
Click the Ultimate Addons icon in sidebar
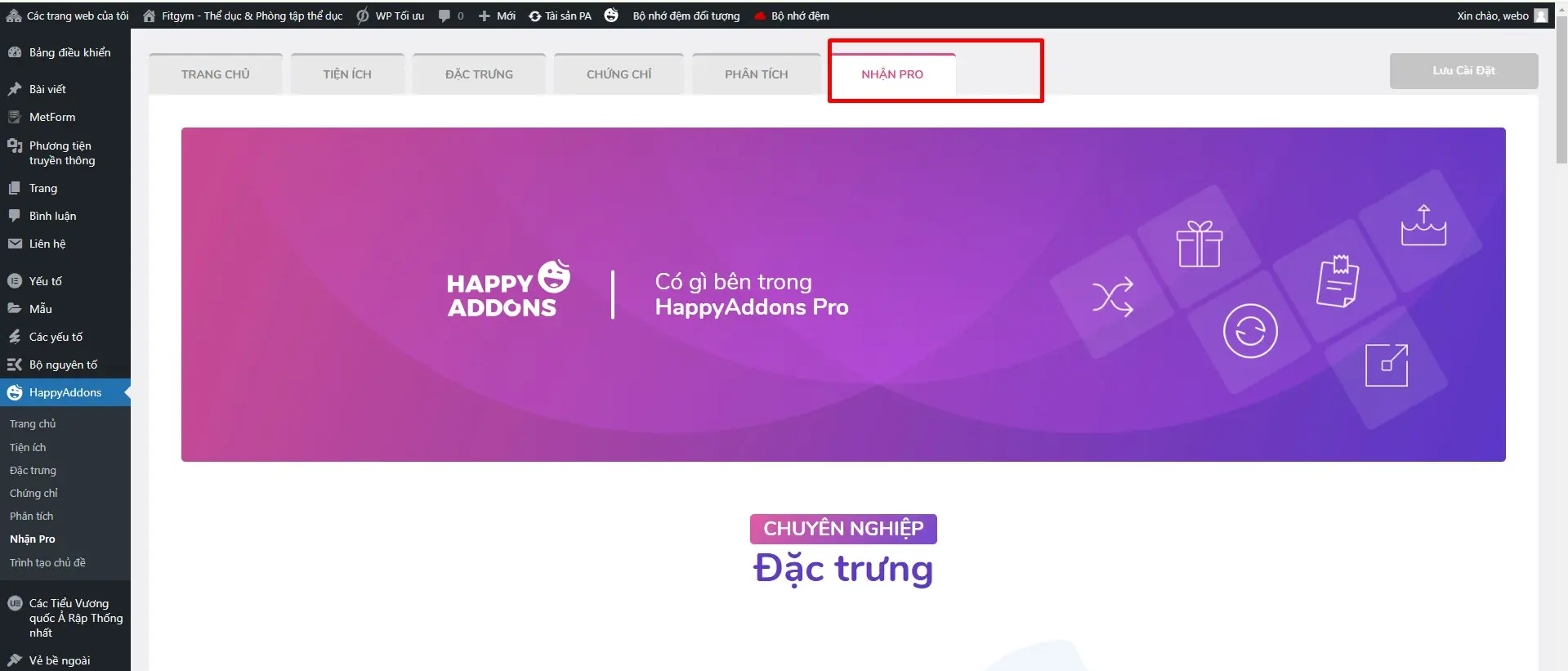[15, 604]
